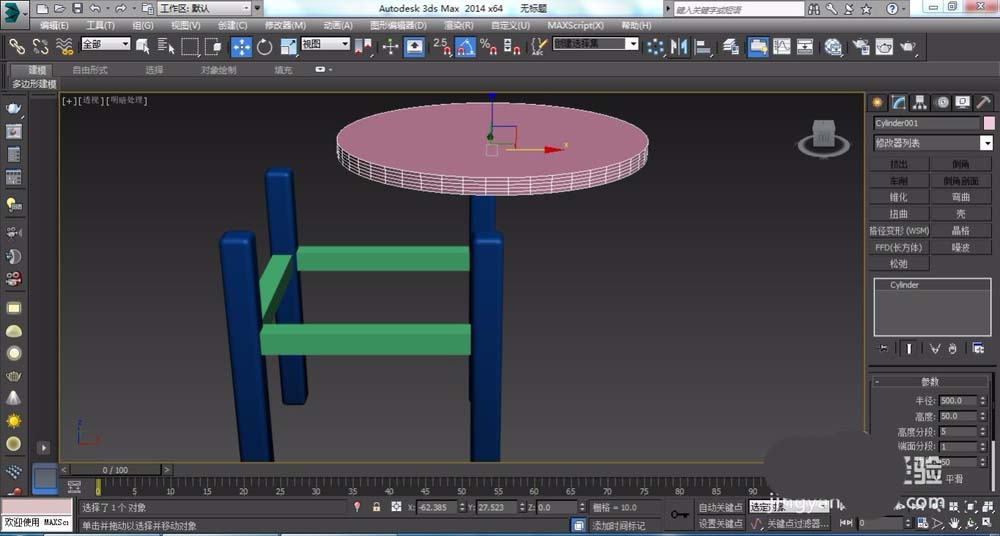Expand the modifier list (修改器列表) dropdown

click(x=986, y=143)
